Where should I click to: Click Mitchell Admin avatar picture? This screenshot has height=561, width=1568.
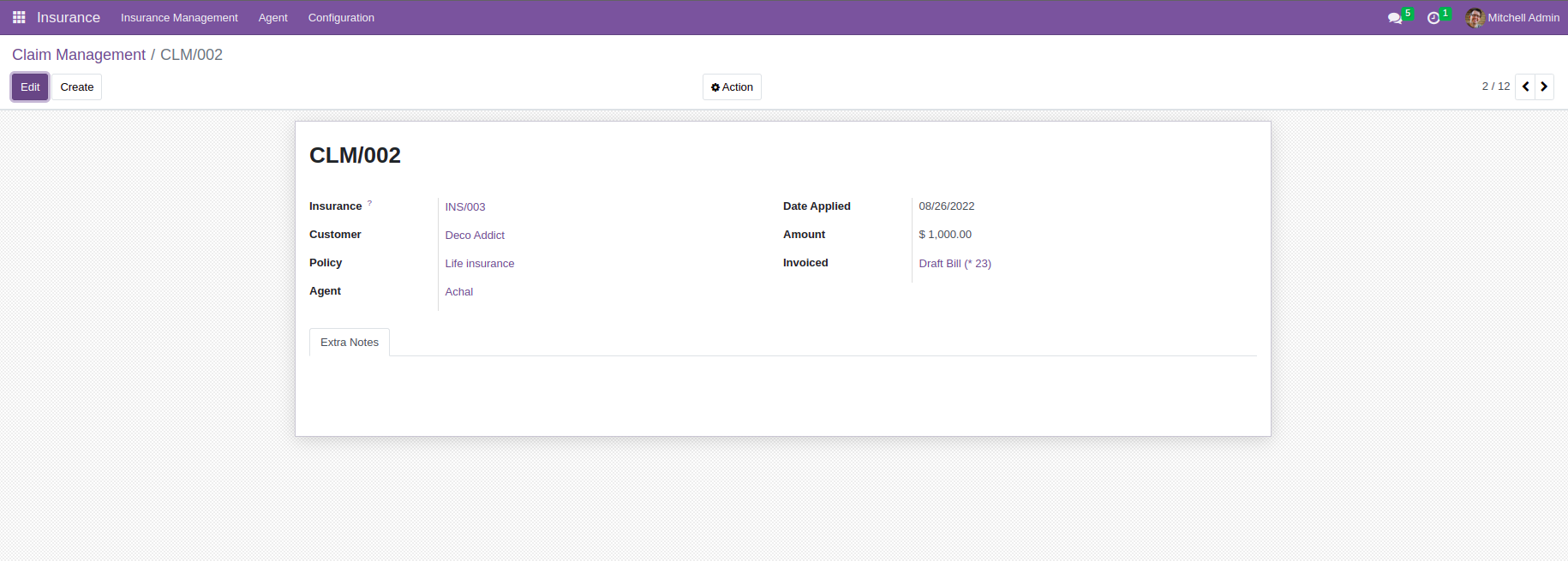click(1475, 17)
